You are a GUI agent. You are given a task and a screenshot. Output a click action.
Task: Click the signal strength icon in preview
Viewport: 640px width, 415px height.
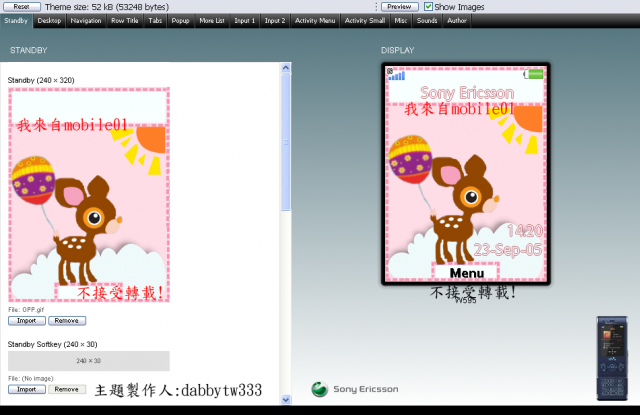397,76
